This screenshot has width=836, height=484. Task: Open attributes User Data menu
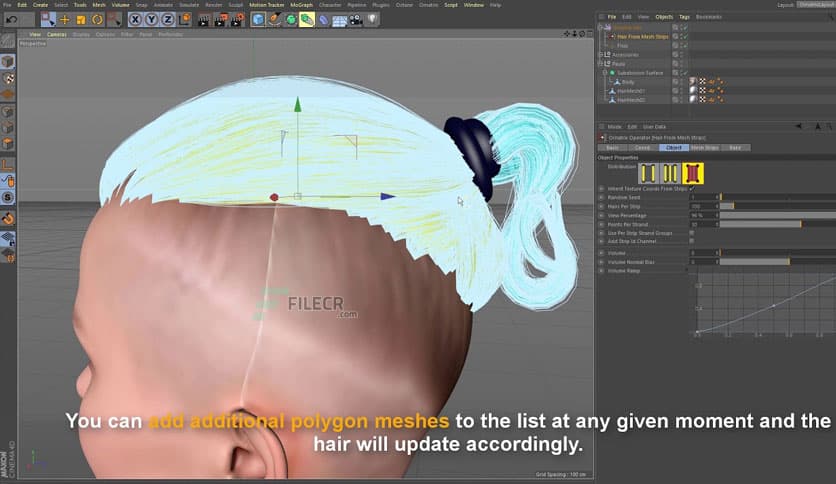(x=654, y=127)
